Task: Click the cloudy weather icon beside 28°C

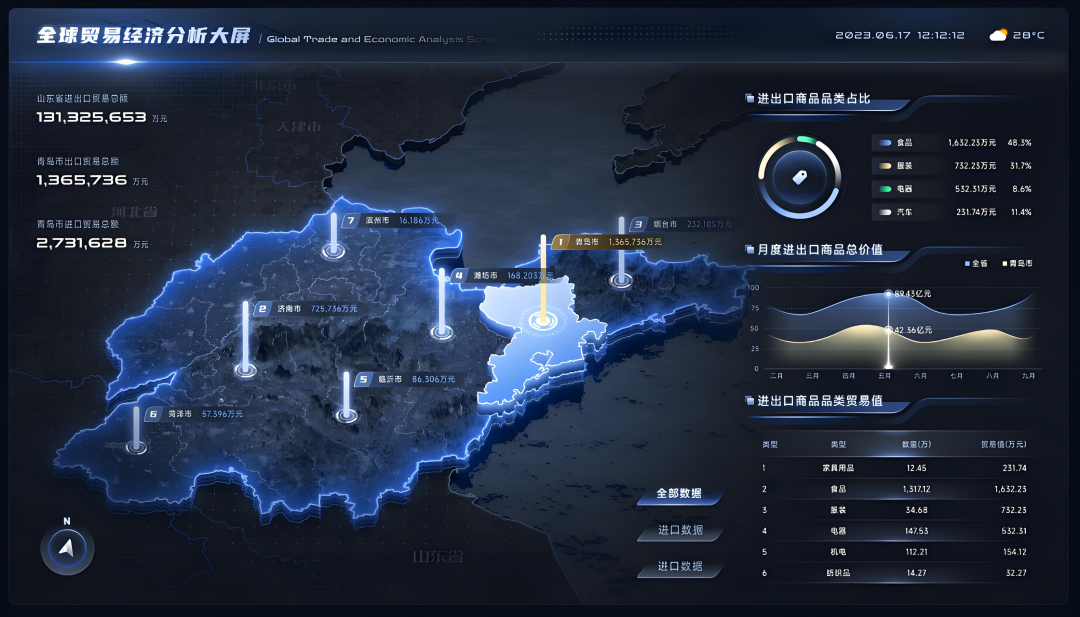Action: (x=997, y=35)
